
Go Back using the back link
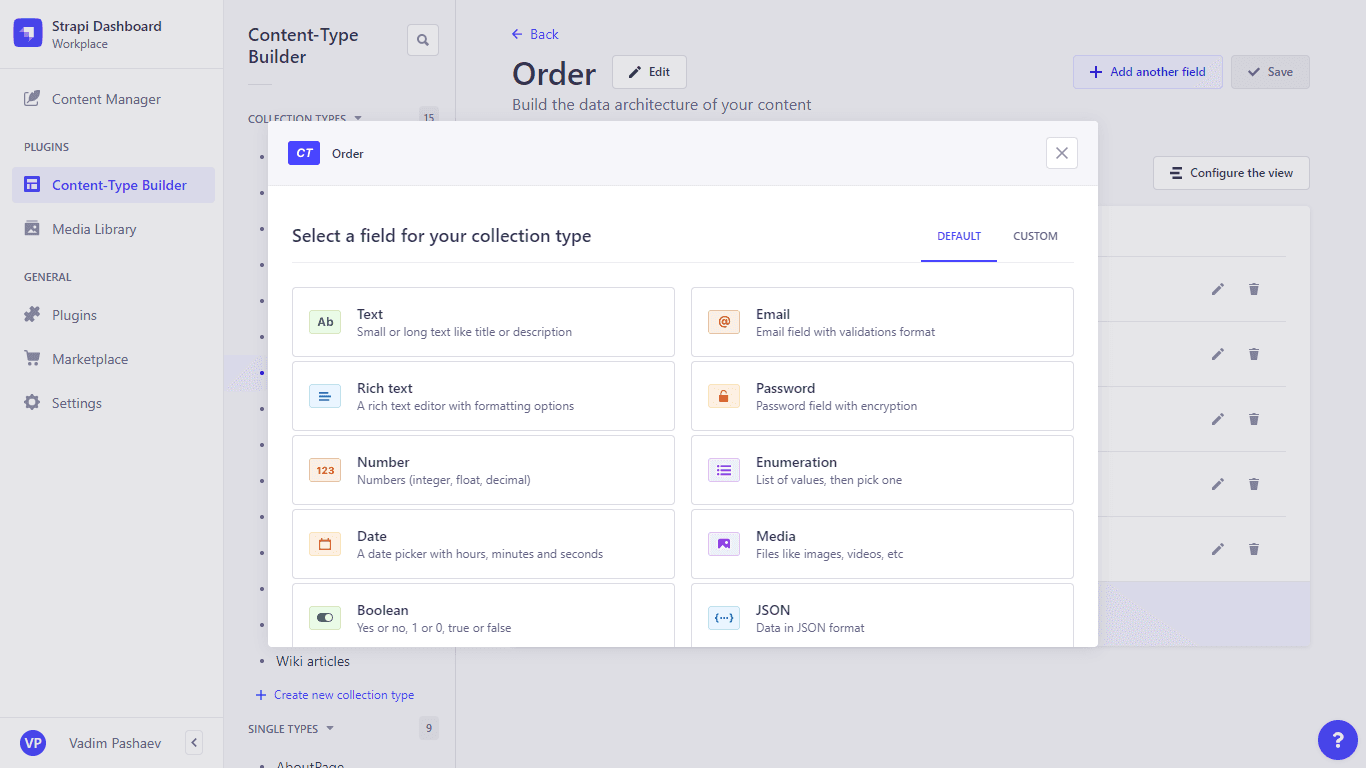[535, 34]
